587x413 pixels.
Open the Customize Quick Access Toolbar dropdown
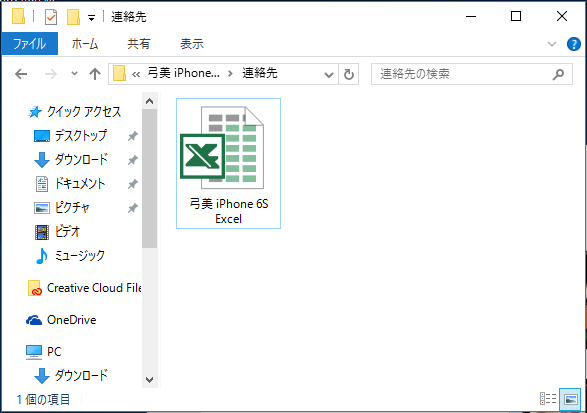[91, 18]
